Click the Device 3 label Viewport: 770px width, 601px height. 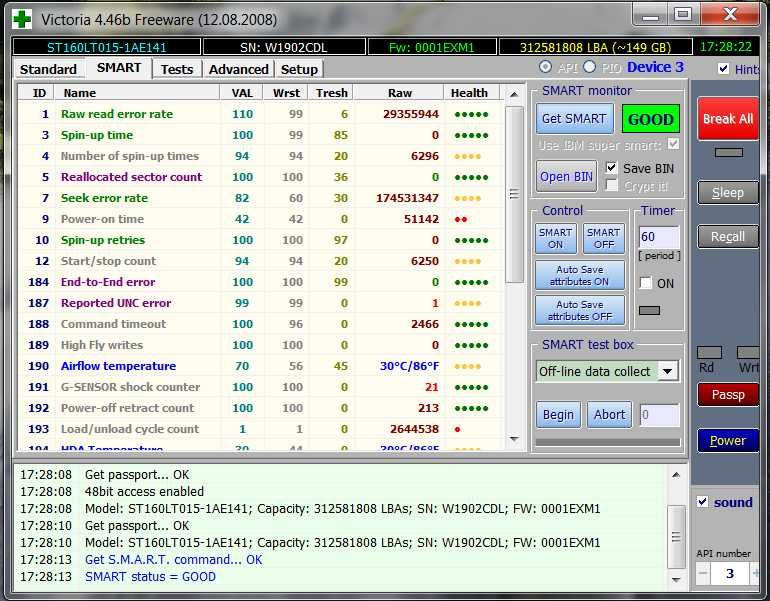655,67
